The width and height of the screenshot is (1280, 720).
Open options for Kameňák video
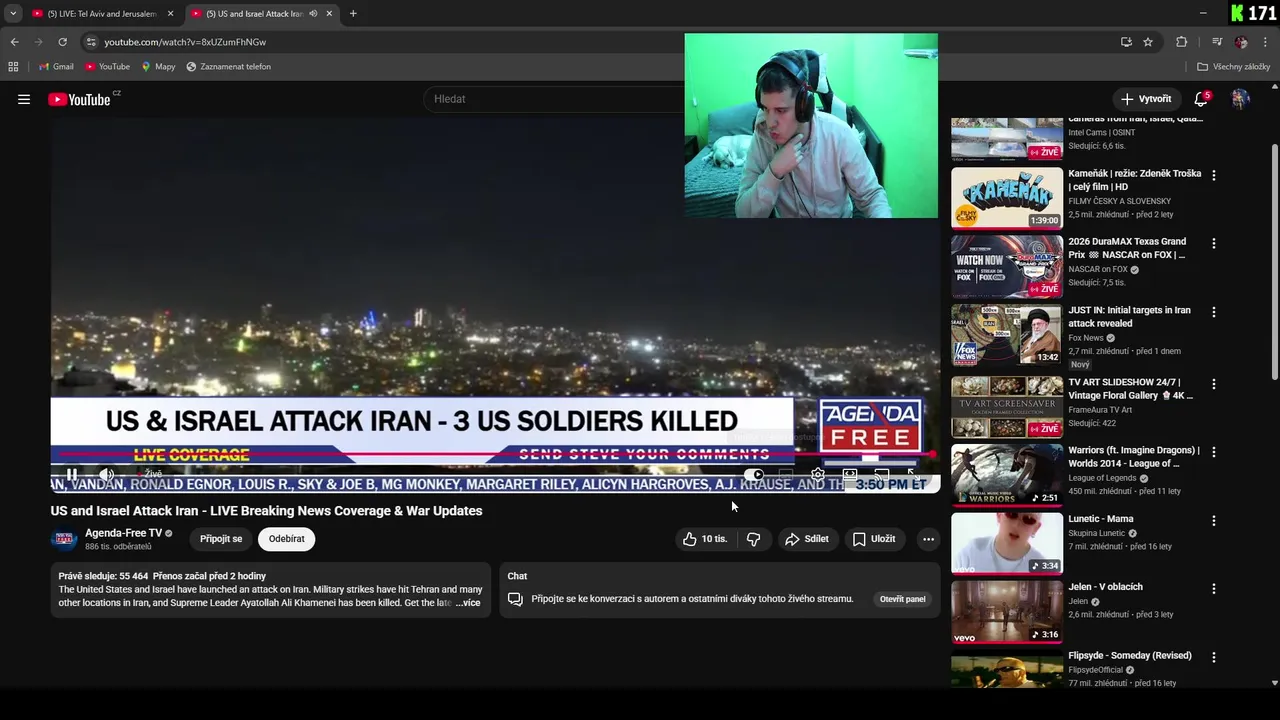pos(1214,175)
